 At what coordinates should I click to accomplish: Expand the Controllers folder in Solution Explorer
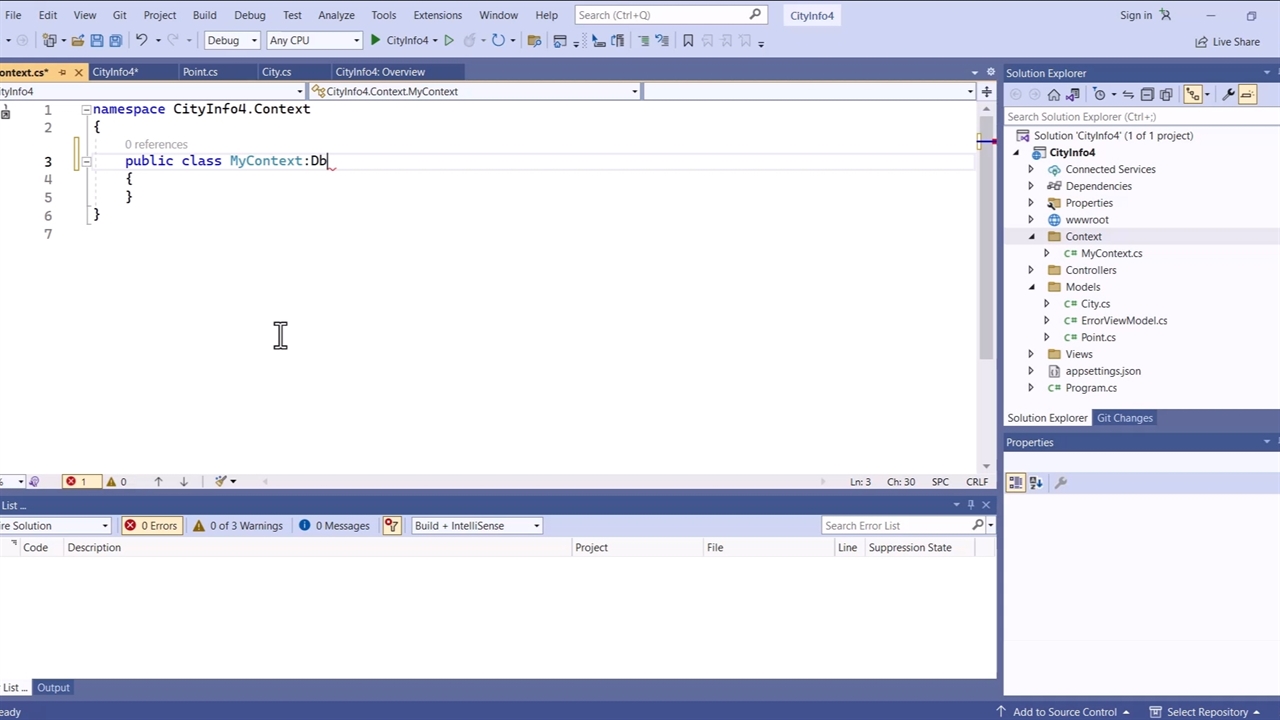click(1031, 270)
